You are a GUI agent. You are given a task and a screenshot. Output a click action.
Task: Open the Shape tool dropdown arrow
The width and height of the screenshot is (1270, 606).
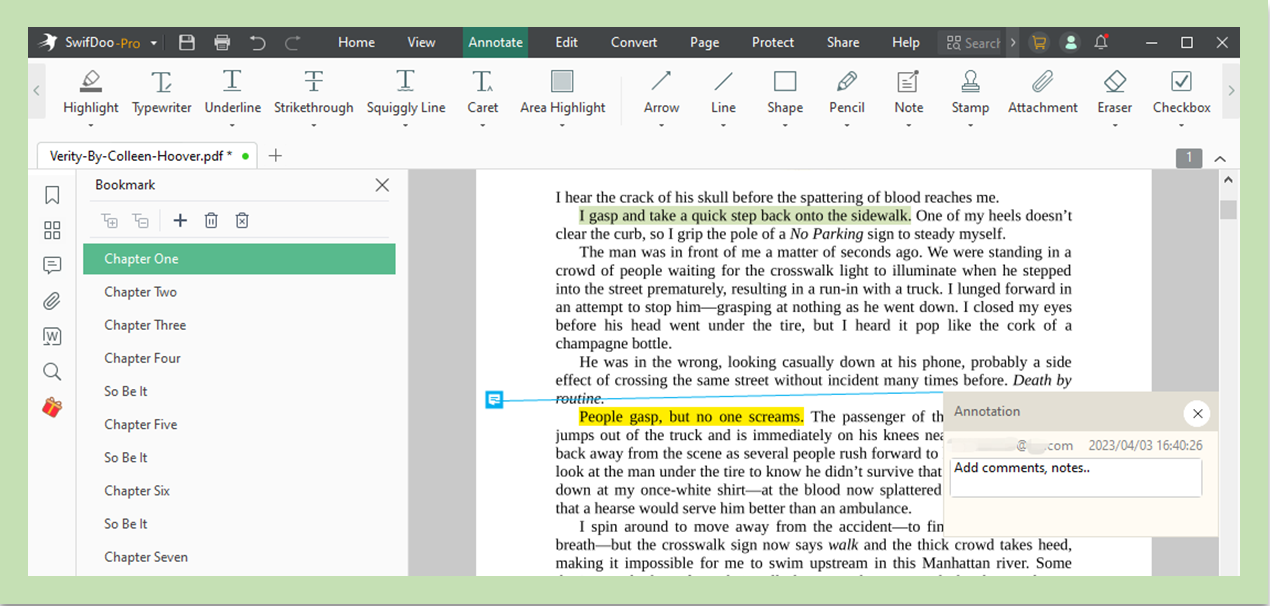[x=785, y=125]
